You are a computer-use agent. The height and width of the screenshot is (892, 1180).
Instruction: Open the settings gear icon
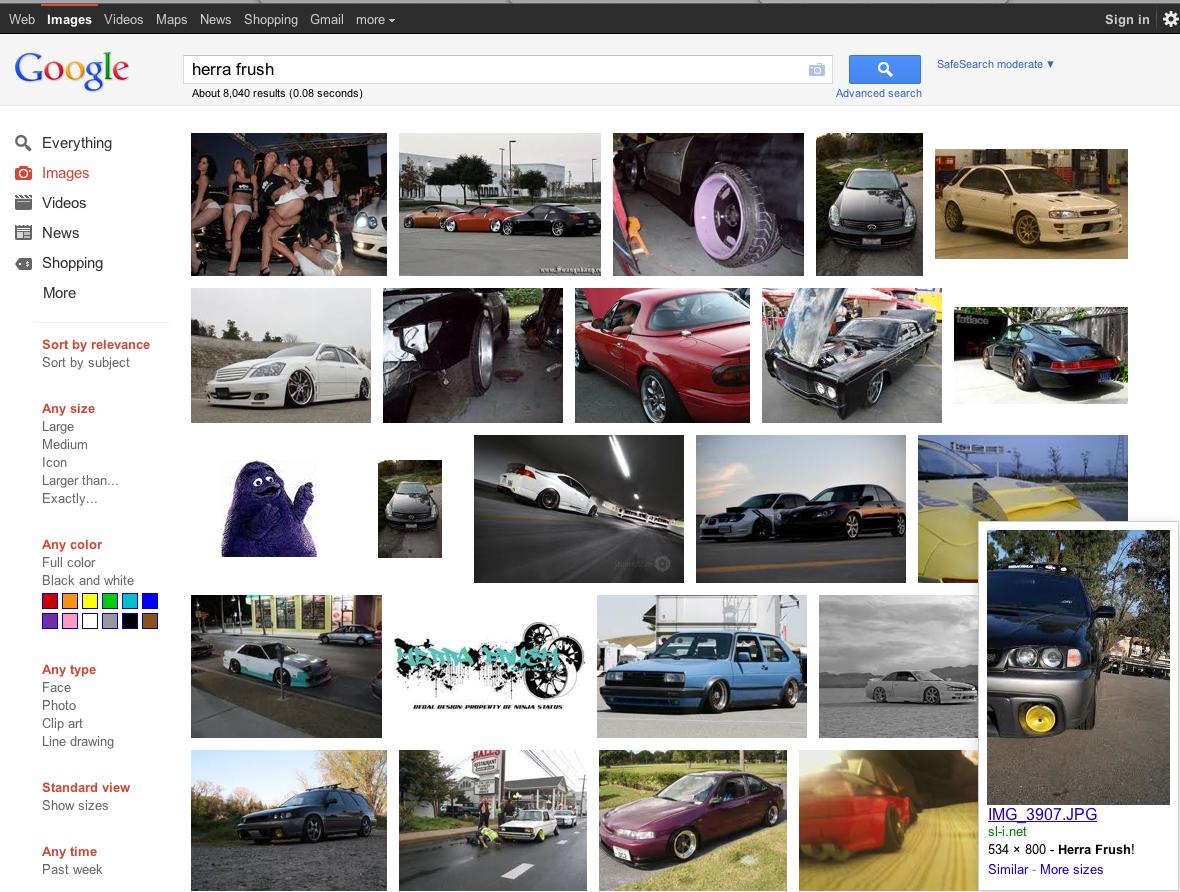1170,19
